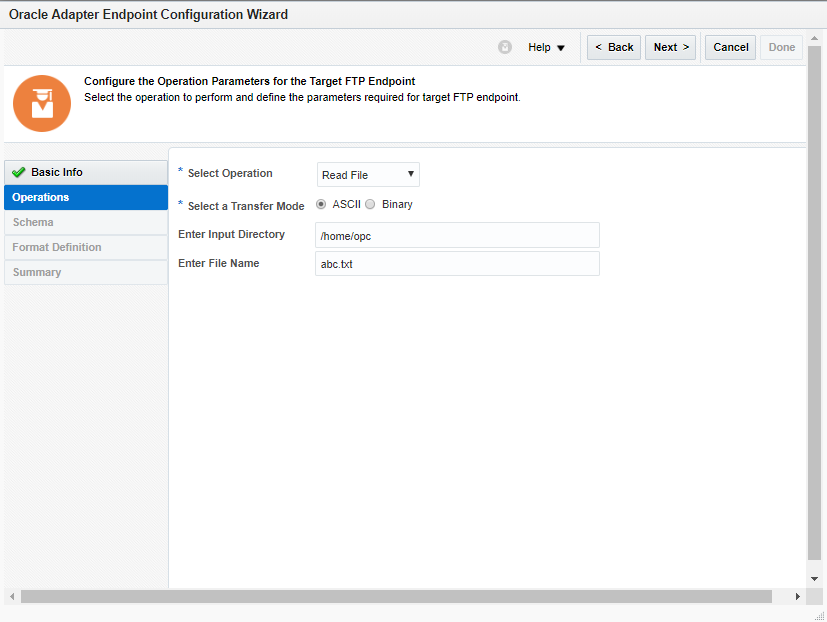This screenshot has height=622, width=827.
Task: Cancel the endpoint configuration wizard
Action: pos(730,47)
